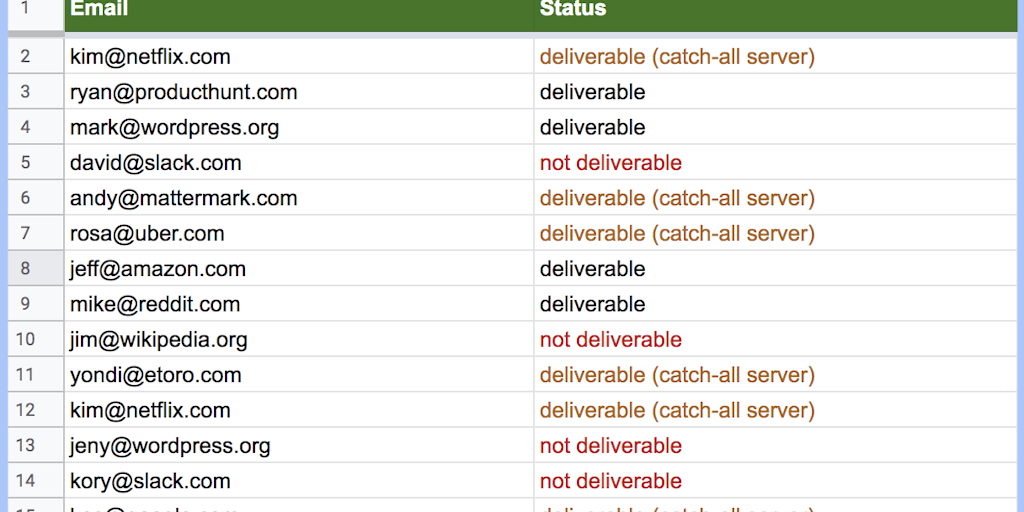Select the david@slack.com cell

(299, 162)
